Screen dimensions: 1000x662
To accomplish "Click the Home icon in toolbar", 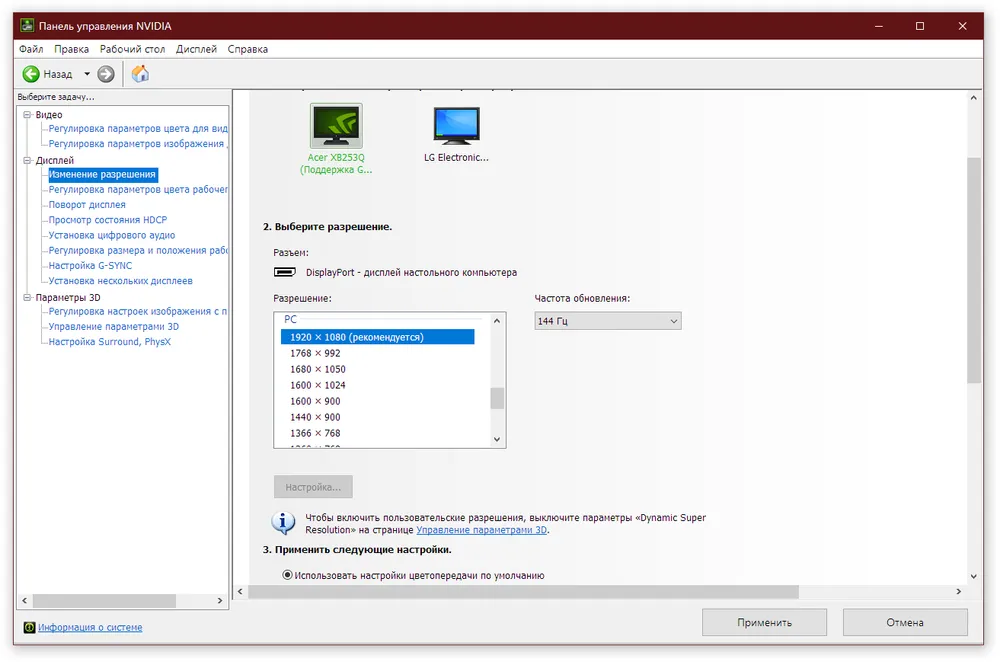I will (x=140, y=74).
